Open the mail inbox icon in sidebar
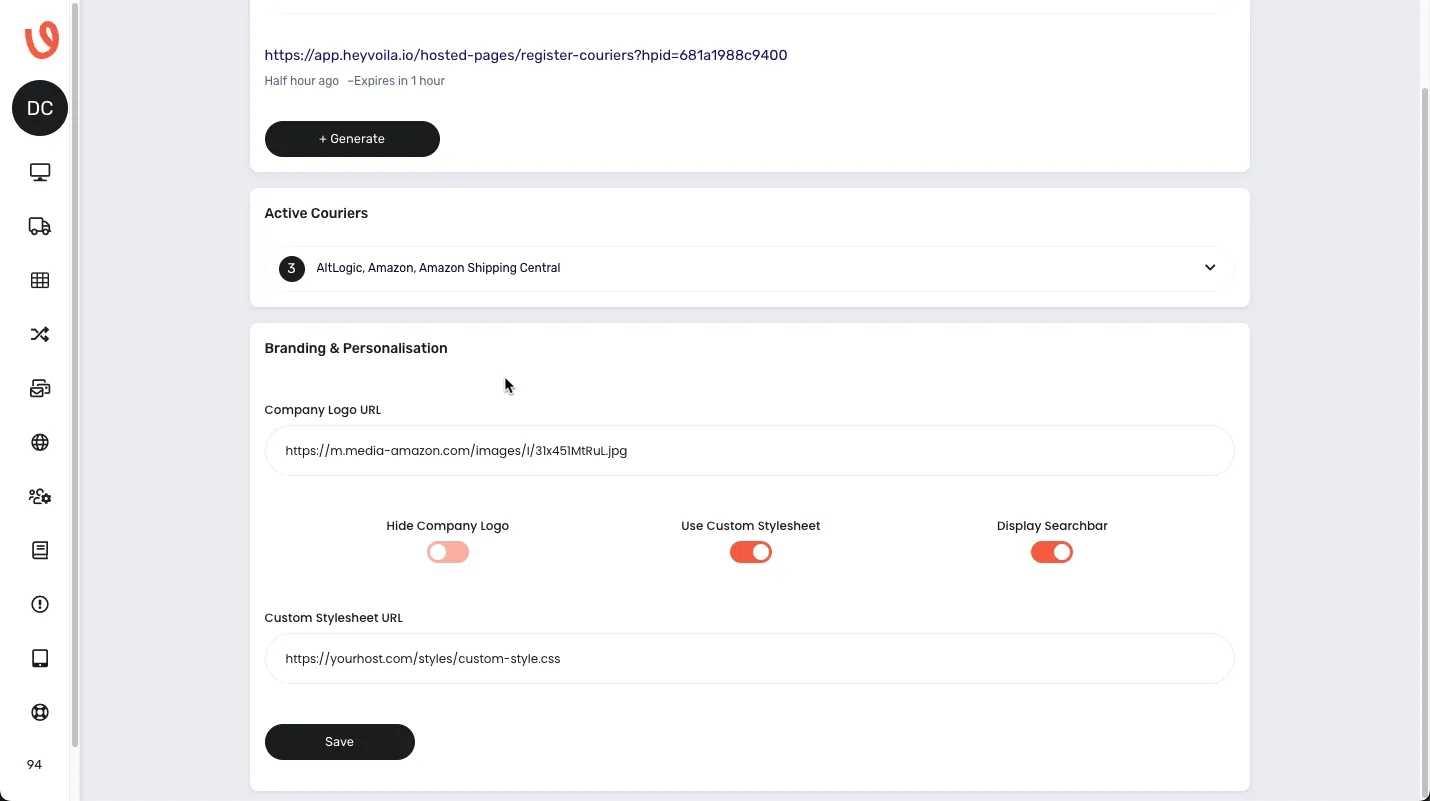The image size is (1430, 801). (x=40, y=388)
